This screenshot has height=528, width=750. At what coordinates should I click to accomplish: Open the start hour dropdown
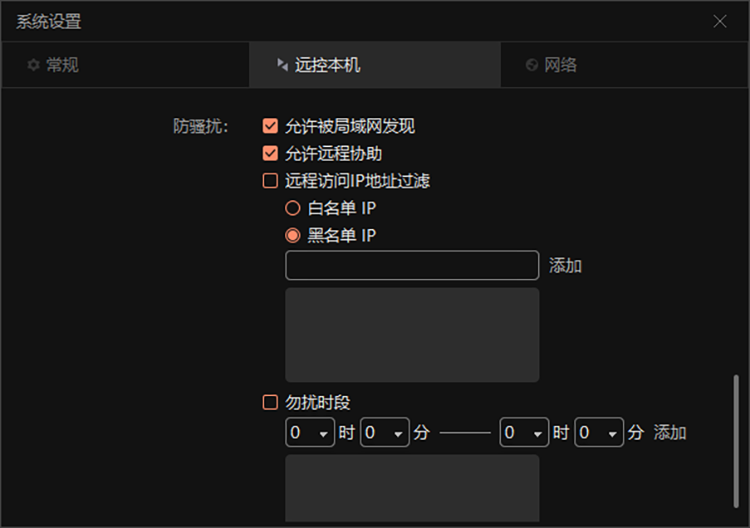(310, 432)
